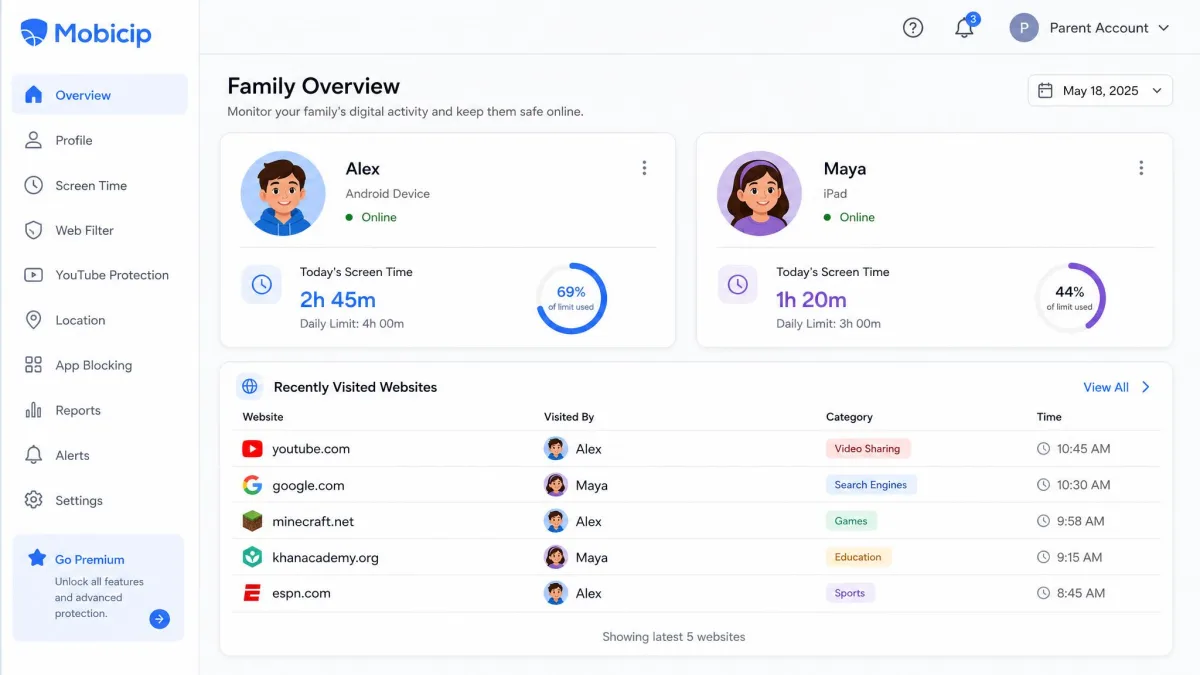Click the View All link
Viewport: 1200px width, 675px height.
click(1106, 387)
